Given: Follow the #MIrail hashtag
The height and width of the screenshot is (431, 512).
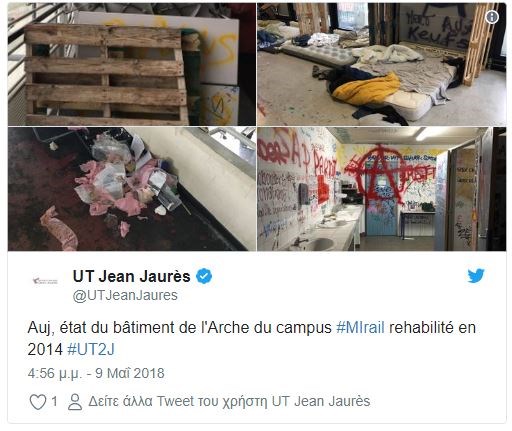Looking at the screenshot, I should (x=360, y=328).
